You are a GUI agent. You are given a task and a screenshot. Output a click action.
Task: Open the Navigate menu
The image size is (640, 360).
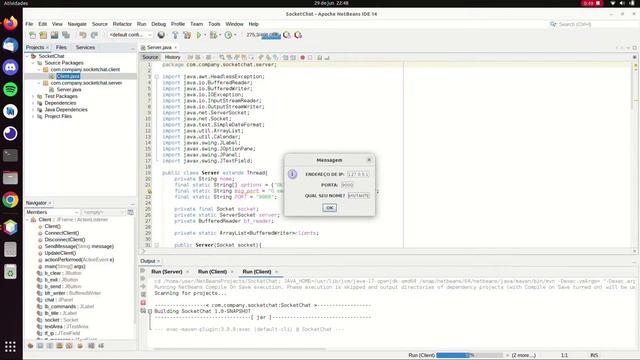coord(77,24)
